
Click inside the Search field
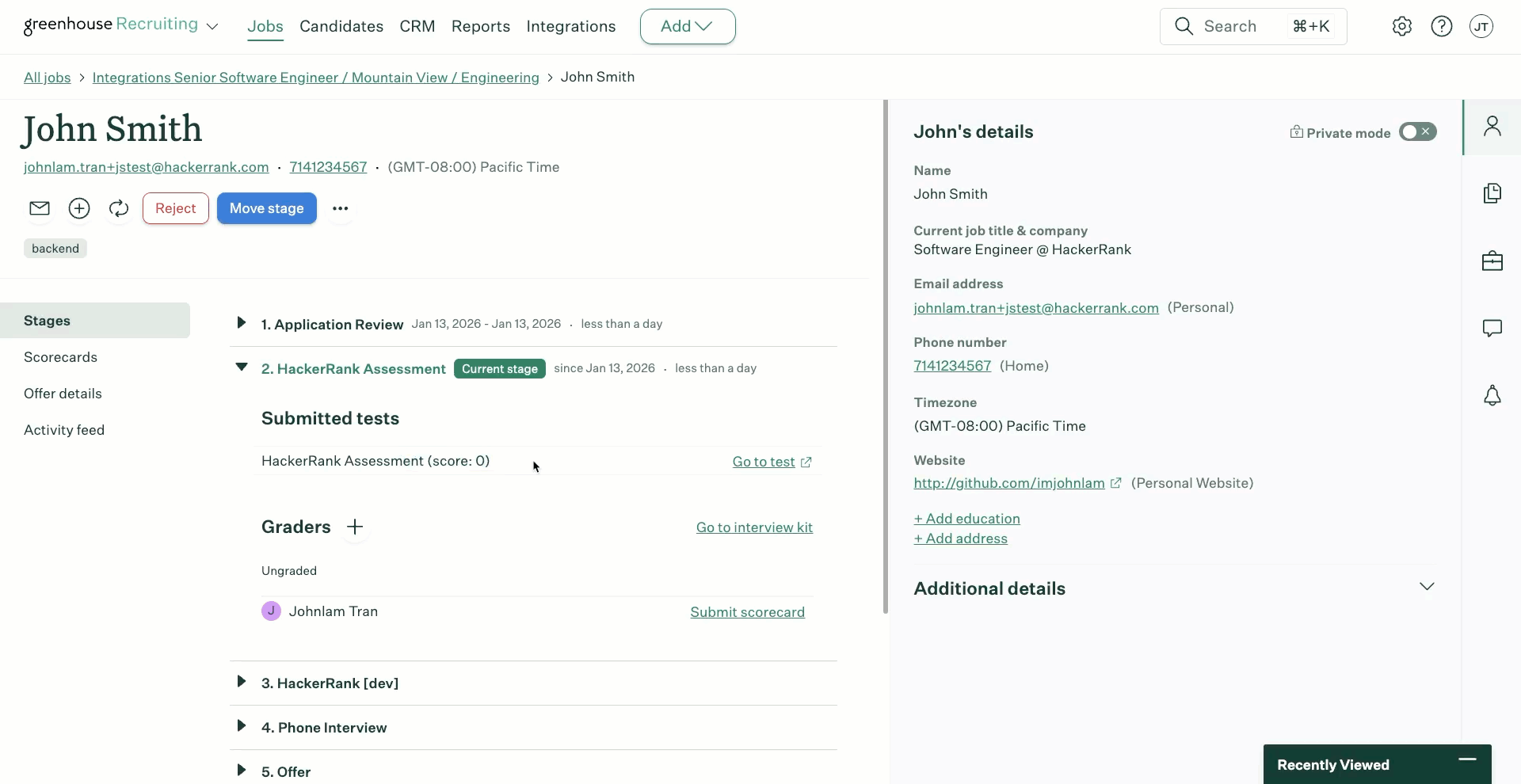tap(1236, 26)
